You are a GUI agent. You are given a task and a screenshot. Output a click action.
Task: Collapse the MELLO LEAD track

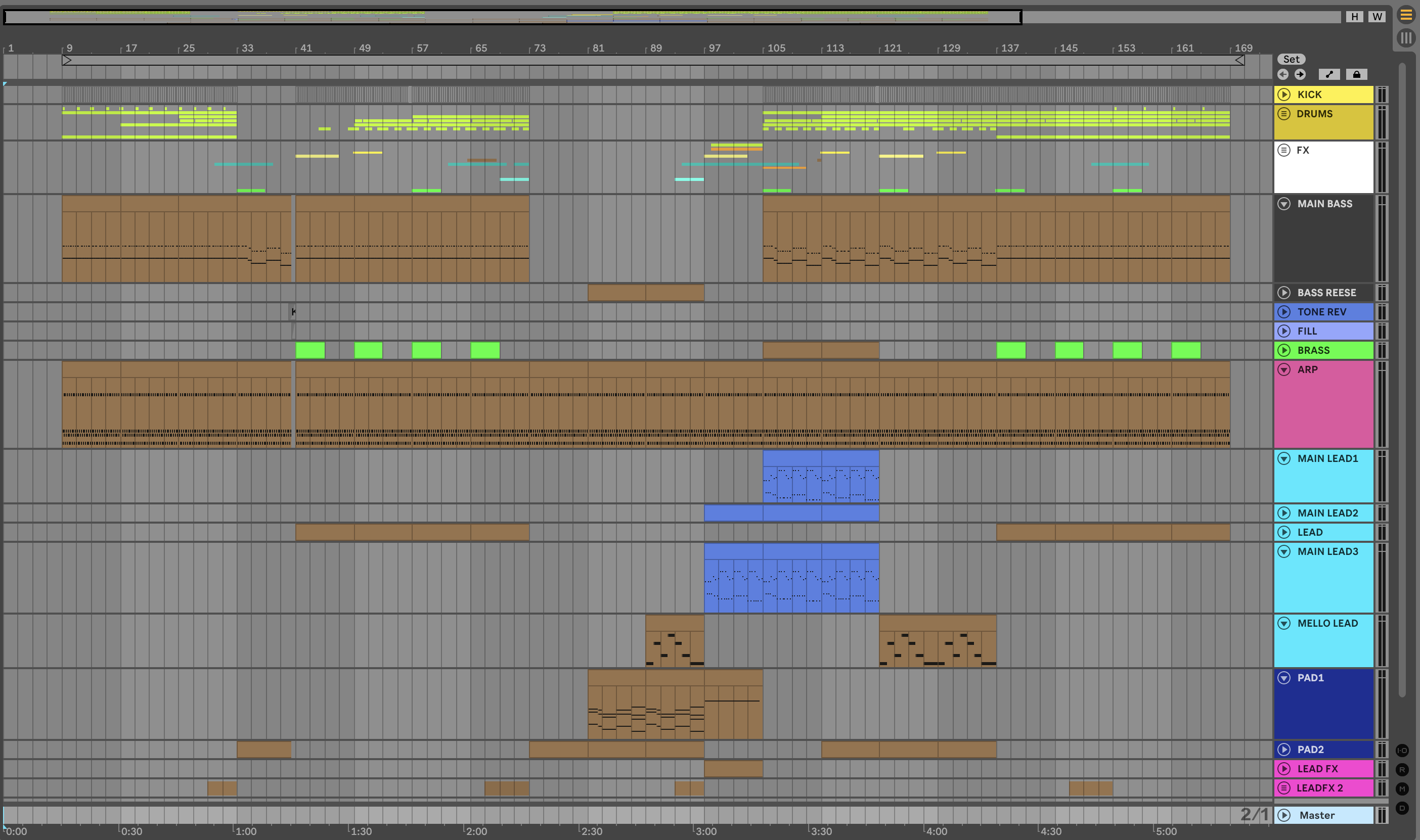click(x=1284, y=623)
